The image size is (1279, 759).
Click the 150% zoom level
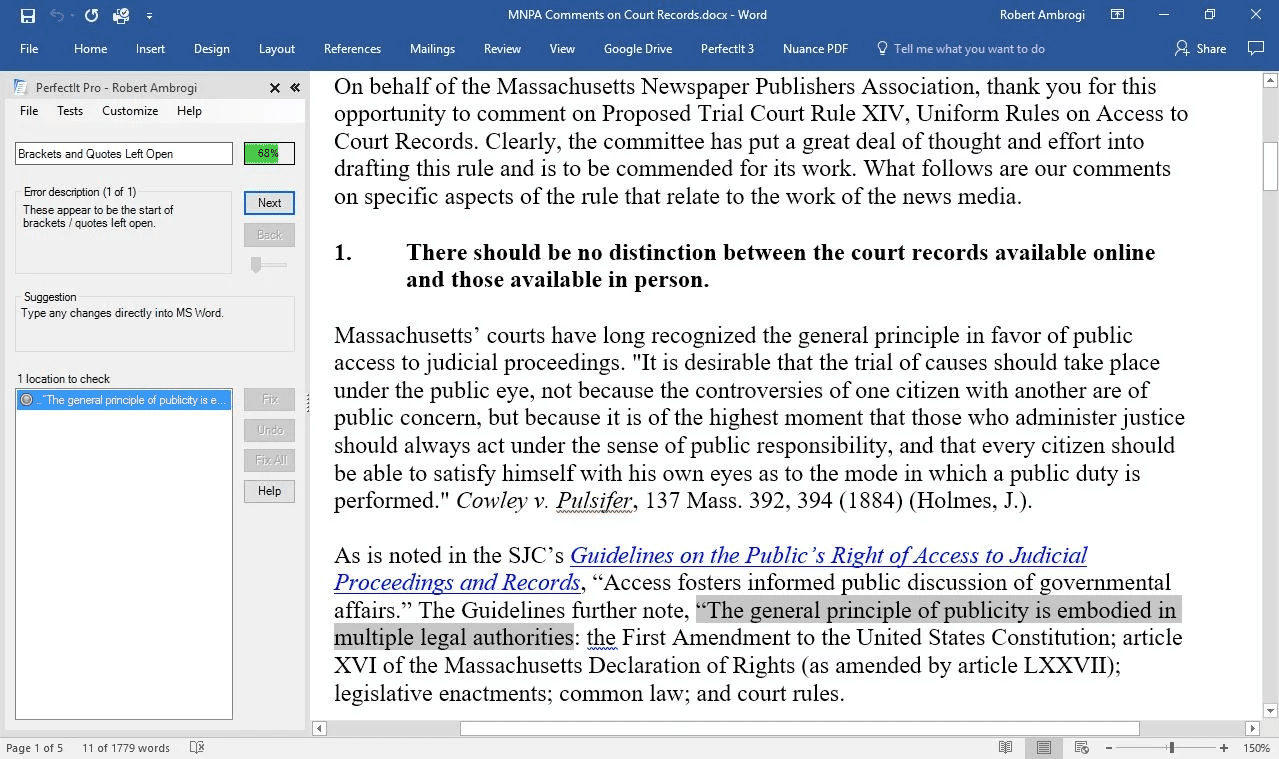pos(1256,748)
